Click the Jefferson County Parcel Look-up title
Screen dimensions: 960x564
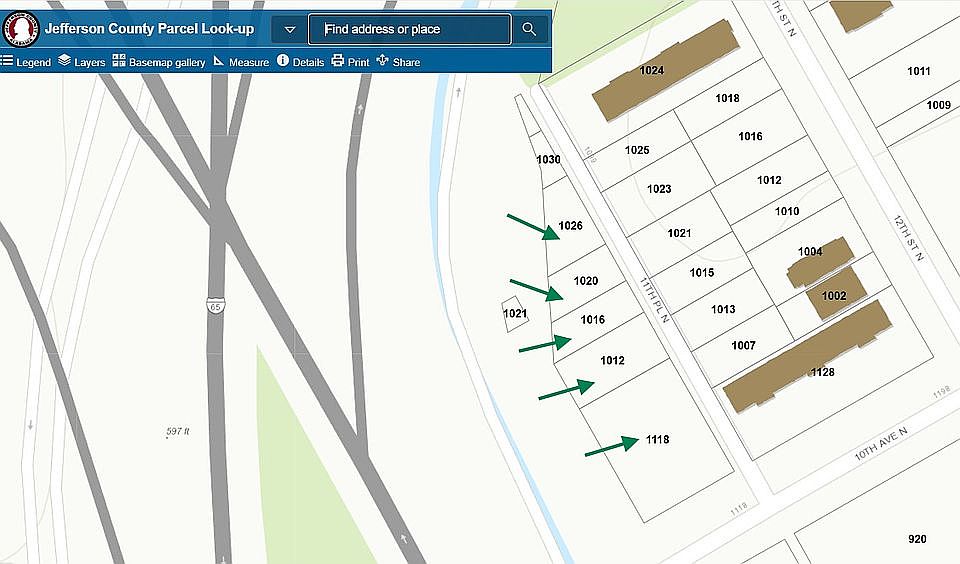tap(149, 29)
